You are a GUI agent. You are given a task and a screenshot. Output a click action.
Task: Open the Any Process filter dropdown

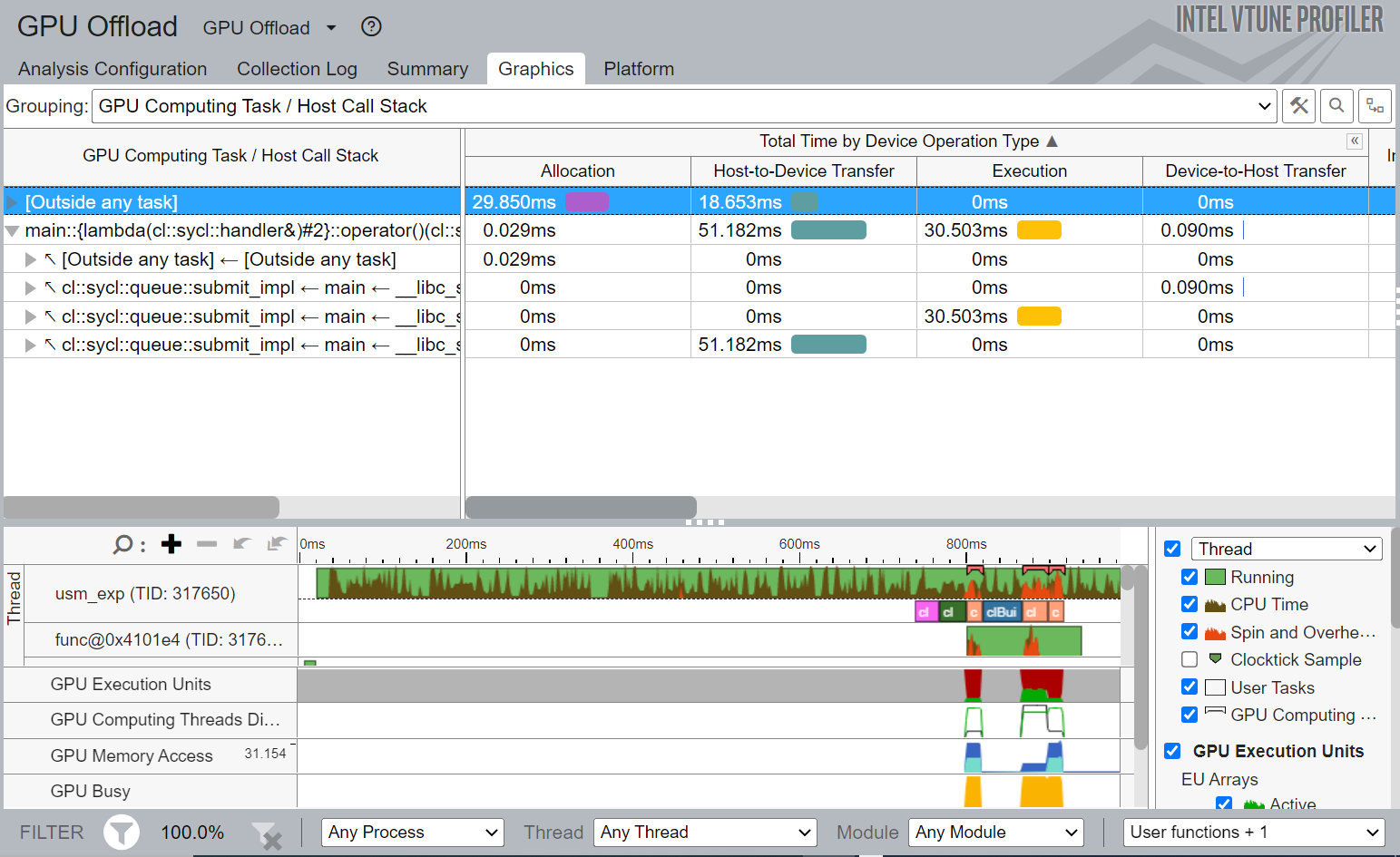click(x=413, y=833)
